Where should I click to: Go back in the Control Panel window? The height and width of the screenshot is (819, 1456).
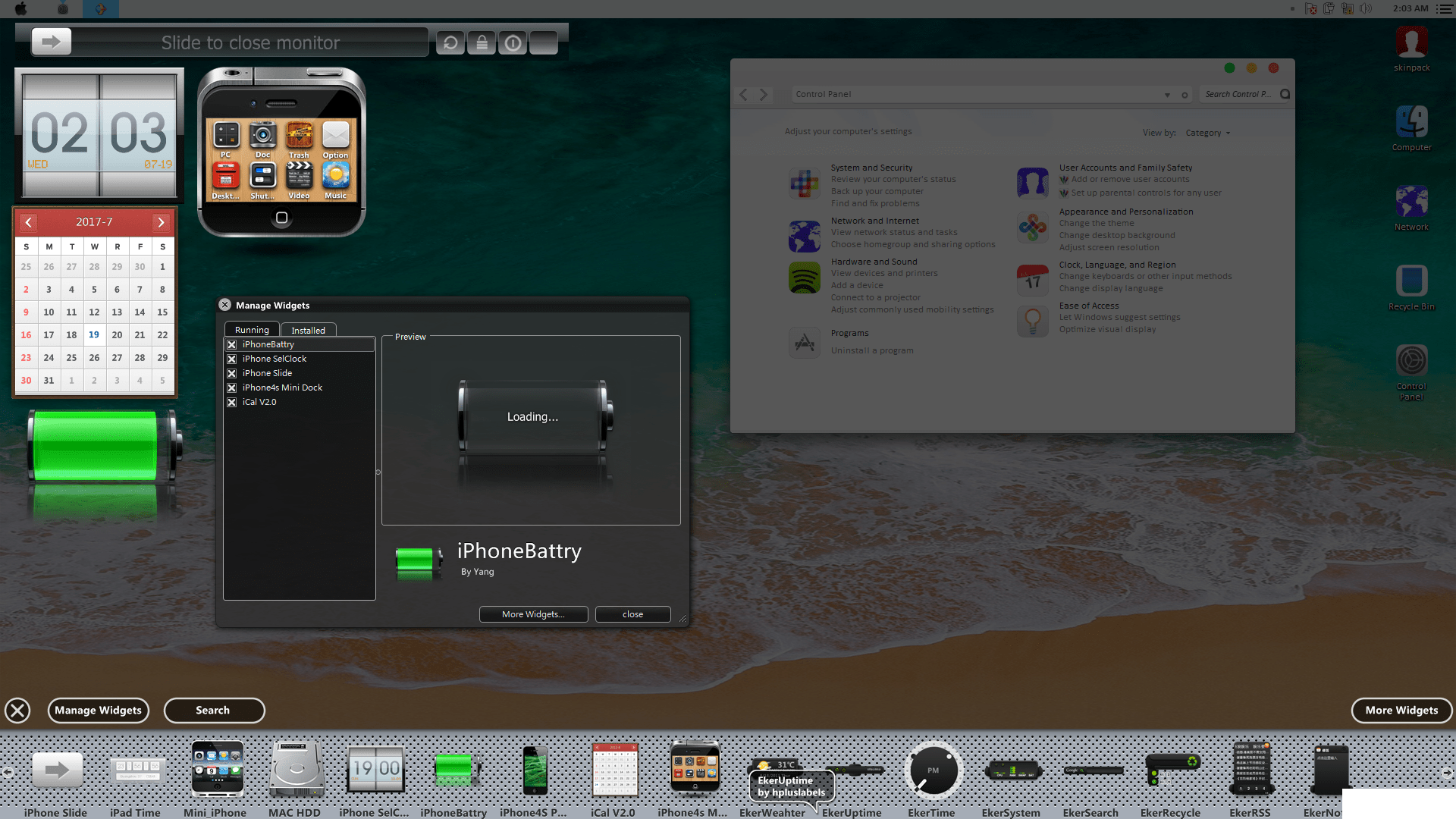tap(744, 94)
